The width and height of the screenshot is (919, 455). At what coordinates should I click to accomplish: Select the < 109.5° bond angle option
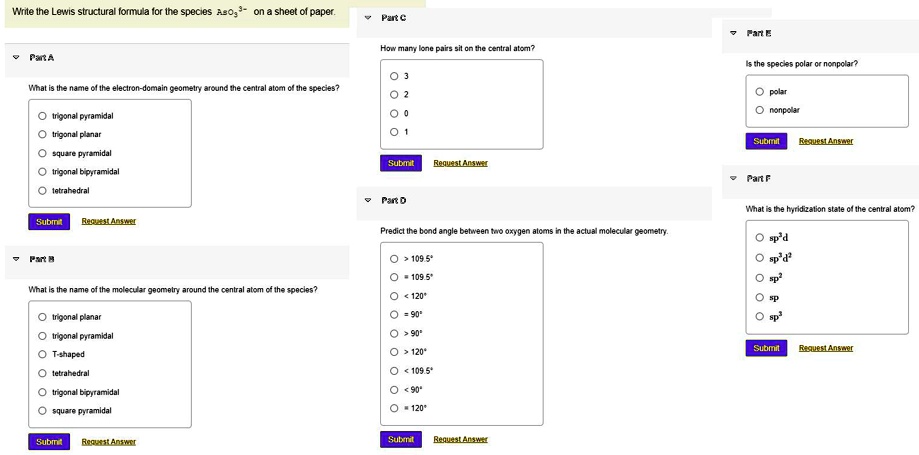tap(394, 371)
